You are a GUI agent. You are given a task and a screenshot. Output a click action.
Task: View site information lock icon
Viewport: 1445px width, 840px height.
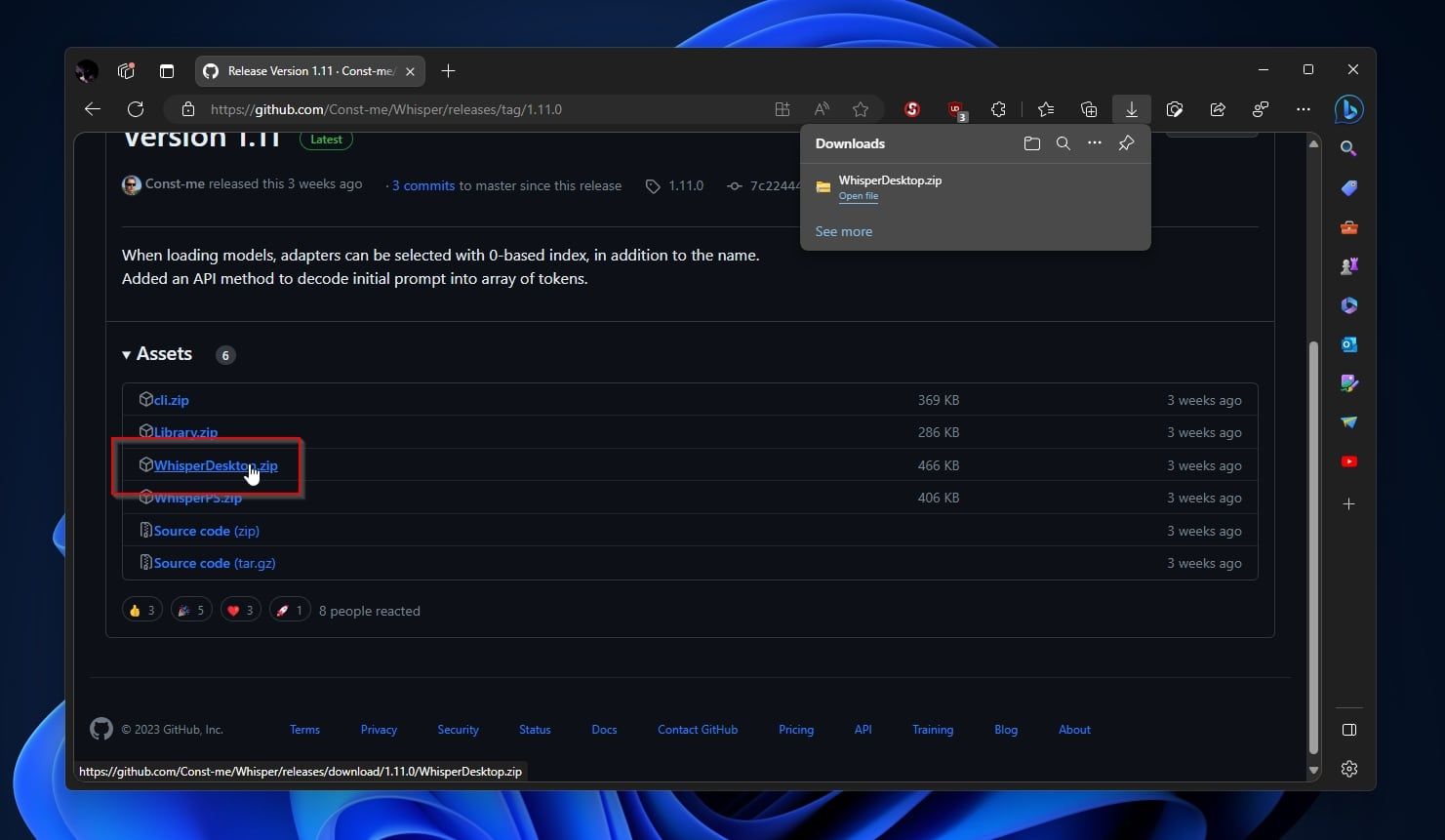[188, 109]
